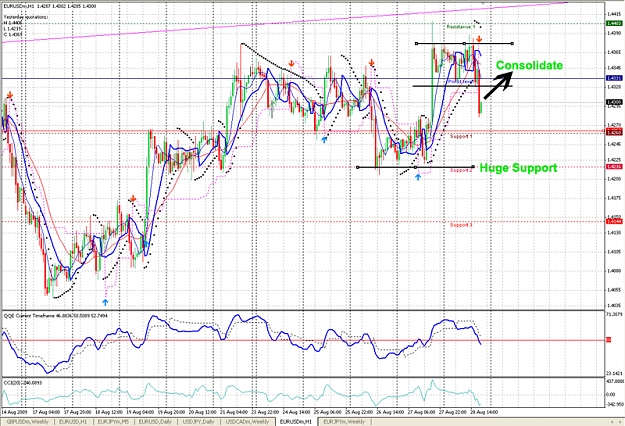Open the EURUSD,H1 chart tab
This screenshot has width=625, height=426.
73,422
